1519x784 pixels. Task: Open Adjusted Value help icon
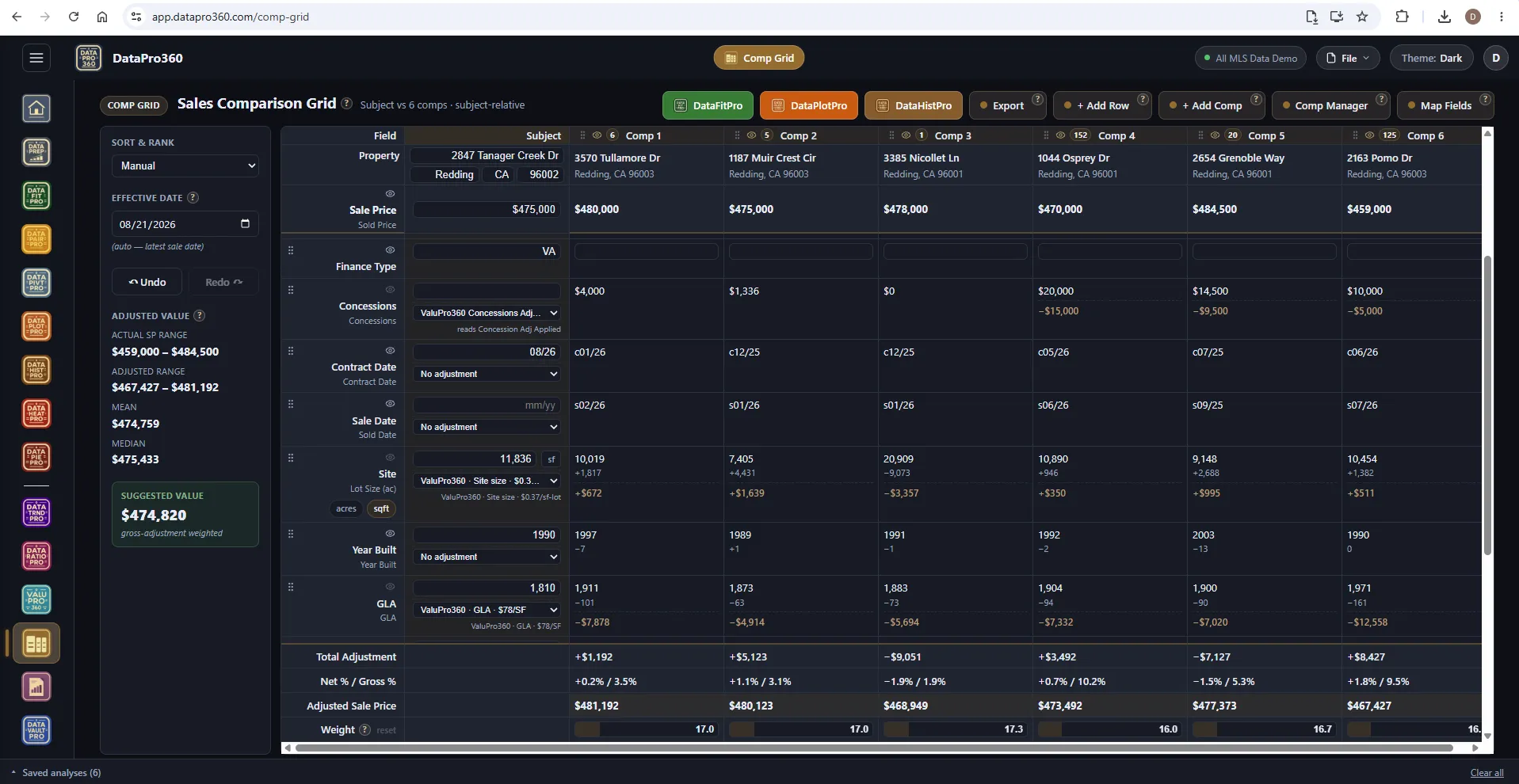(200, 315)
